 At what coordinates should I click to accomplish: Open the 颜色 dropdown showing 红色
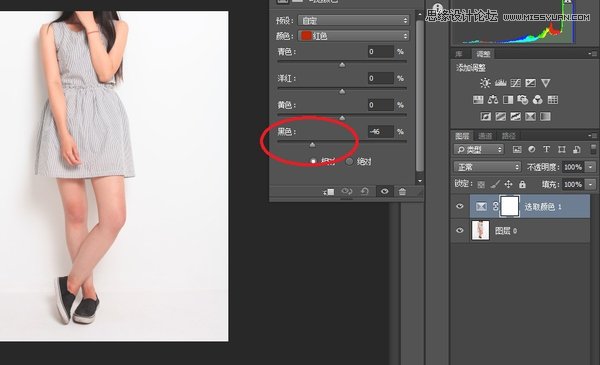click(354, 36)
